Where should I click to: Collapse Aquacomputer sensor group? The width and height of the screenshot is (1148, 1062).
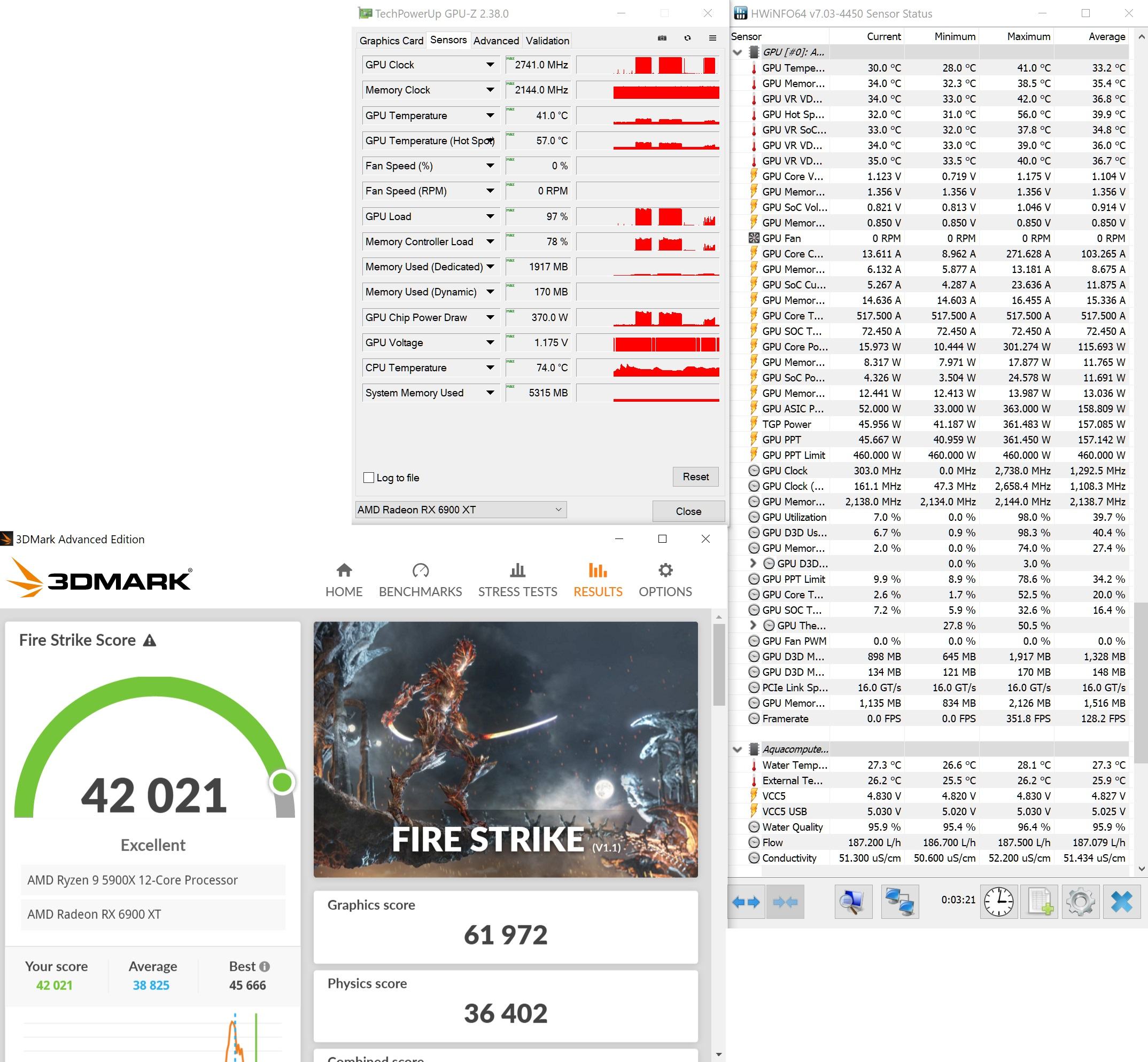pyautogui.click(x=738, y=749)
